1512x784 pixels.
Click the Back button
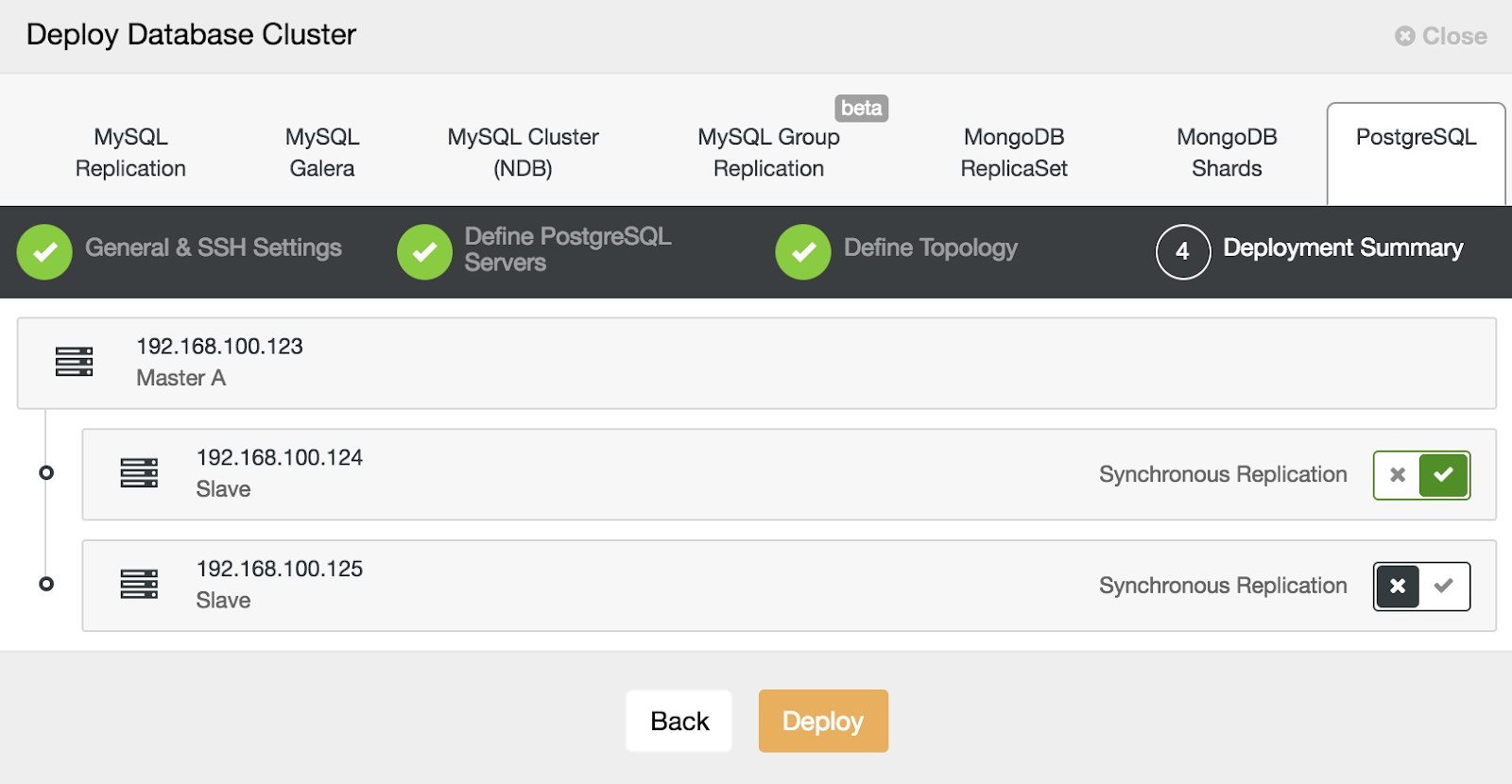pos(679,722)
